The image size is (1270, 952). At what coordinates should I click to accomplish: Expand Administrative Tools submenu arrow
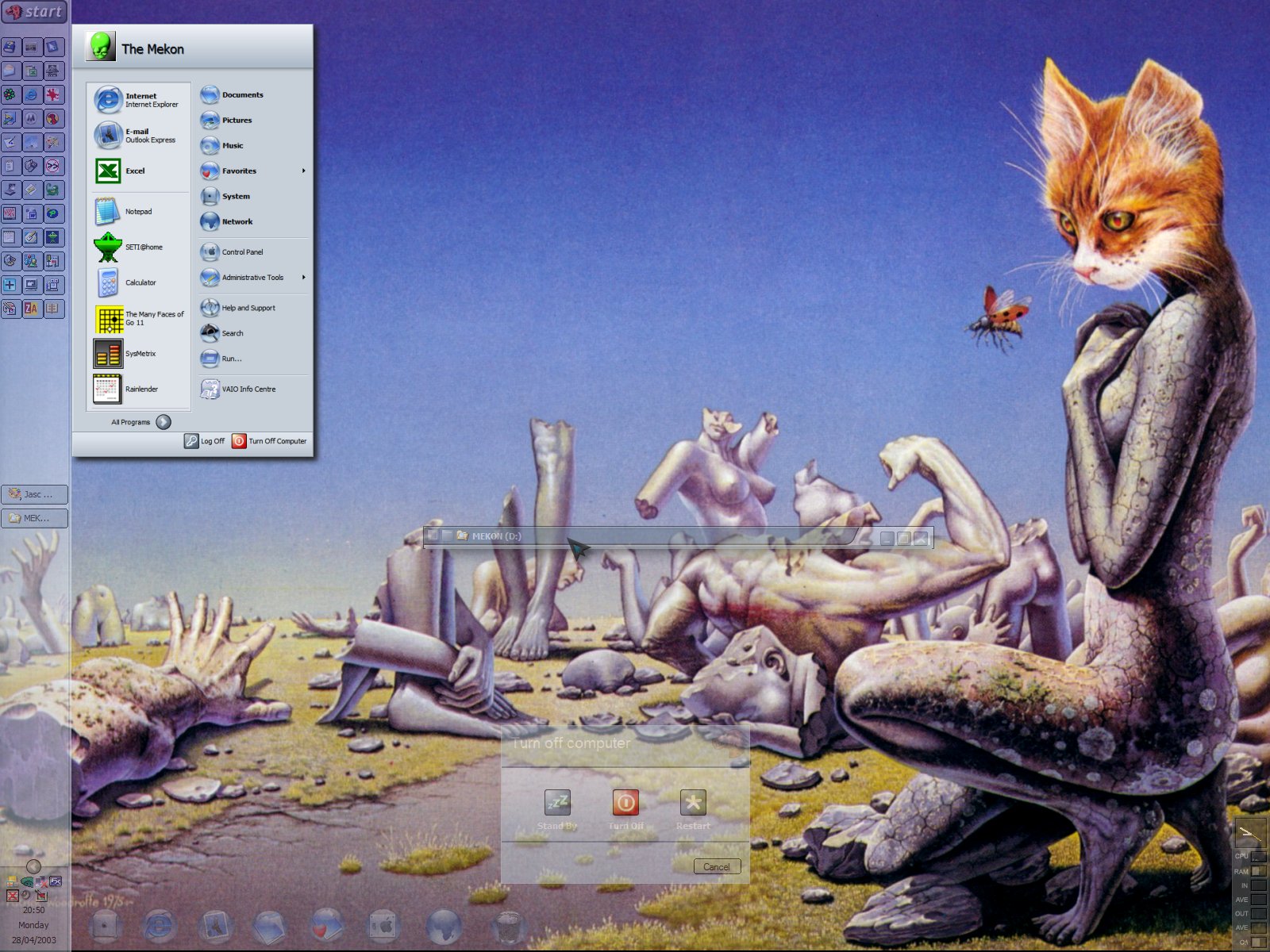point(303,278)
